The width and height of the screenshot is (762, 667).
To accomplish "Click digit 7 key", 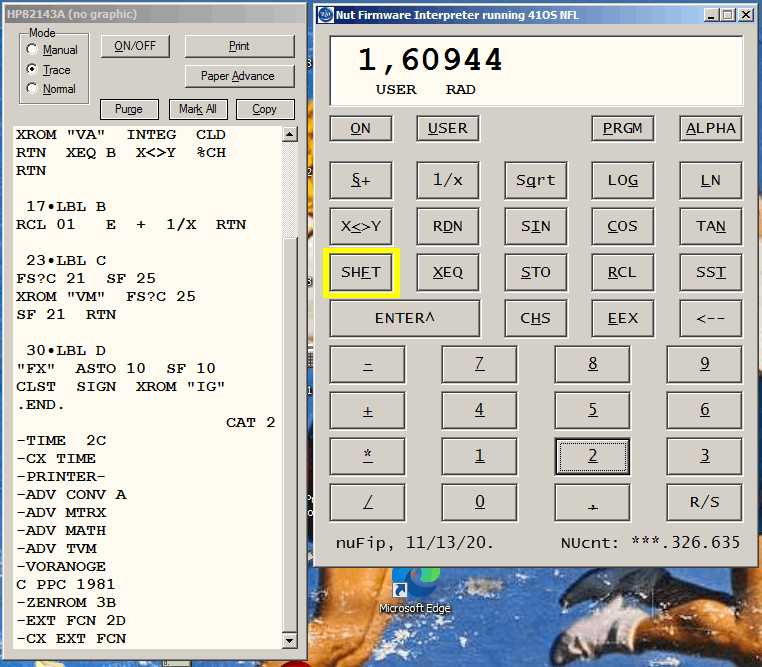I will tap(480, 364).
